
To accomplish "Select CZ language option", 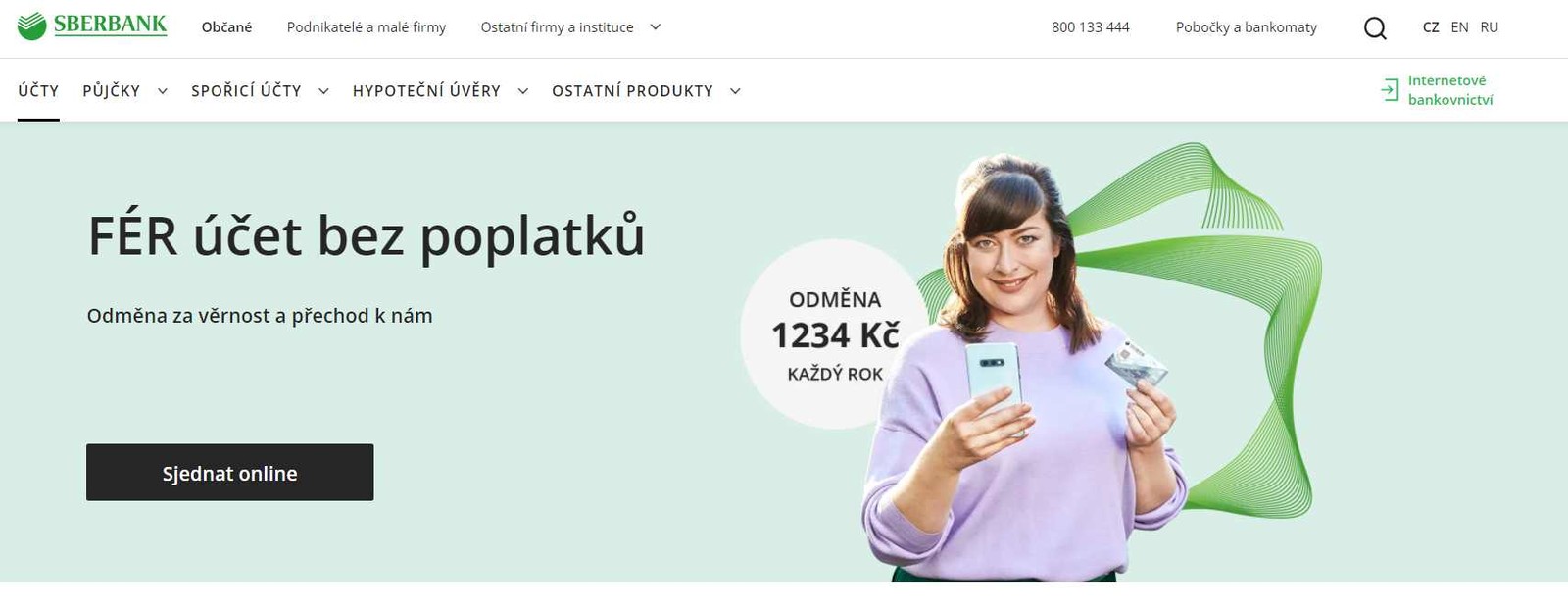I will 1431,27.
